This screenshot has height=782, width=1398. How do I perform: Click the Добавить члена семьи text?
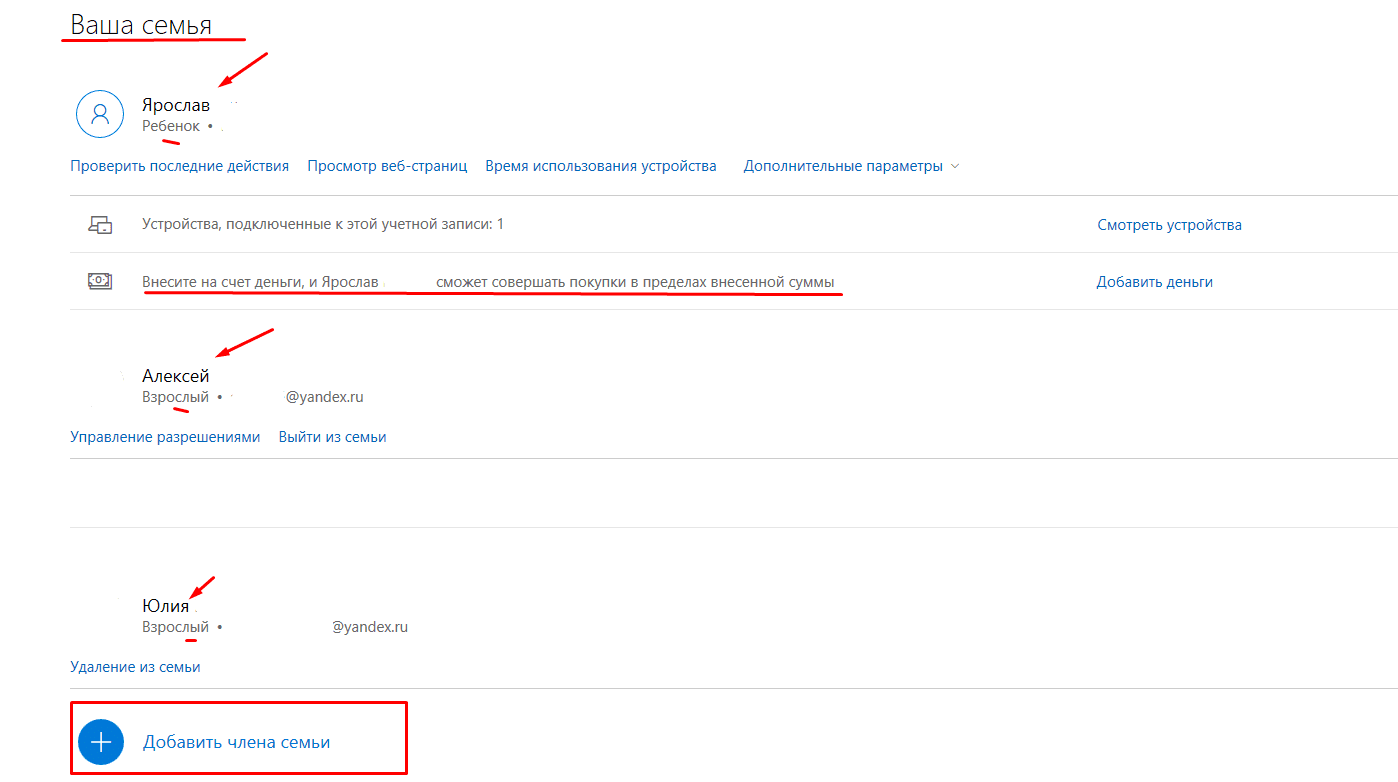click(x=236, y=742)
